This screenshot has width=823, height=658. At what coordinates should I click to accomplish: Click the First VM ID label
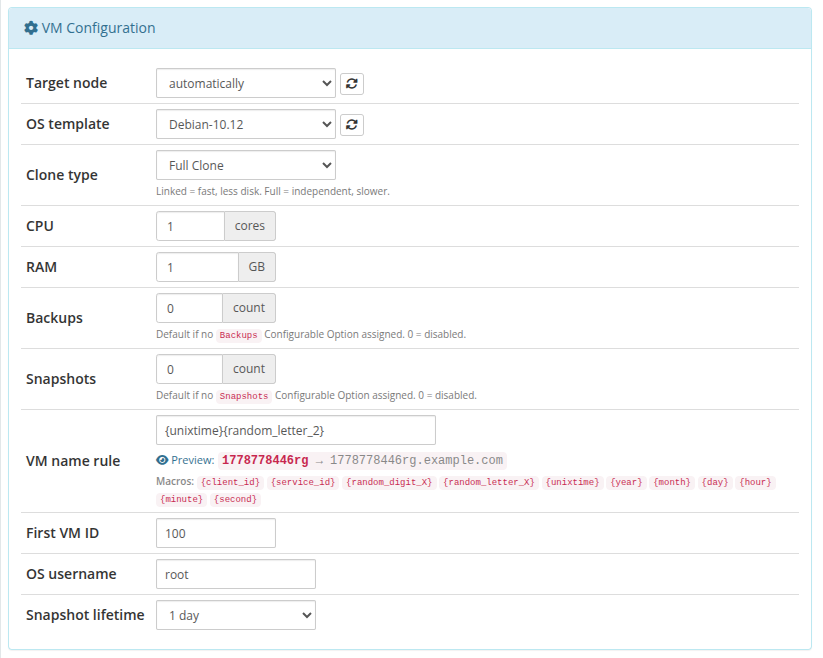(62, 533)
